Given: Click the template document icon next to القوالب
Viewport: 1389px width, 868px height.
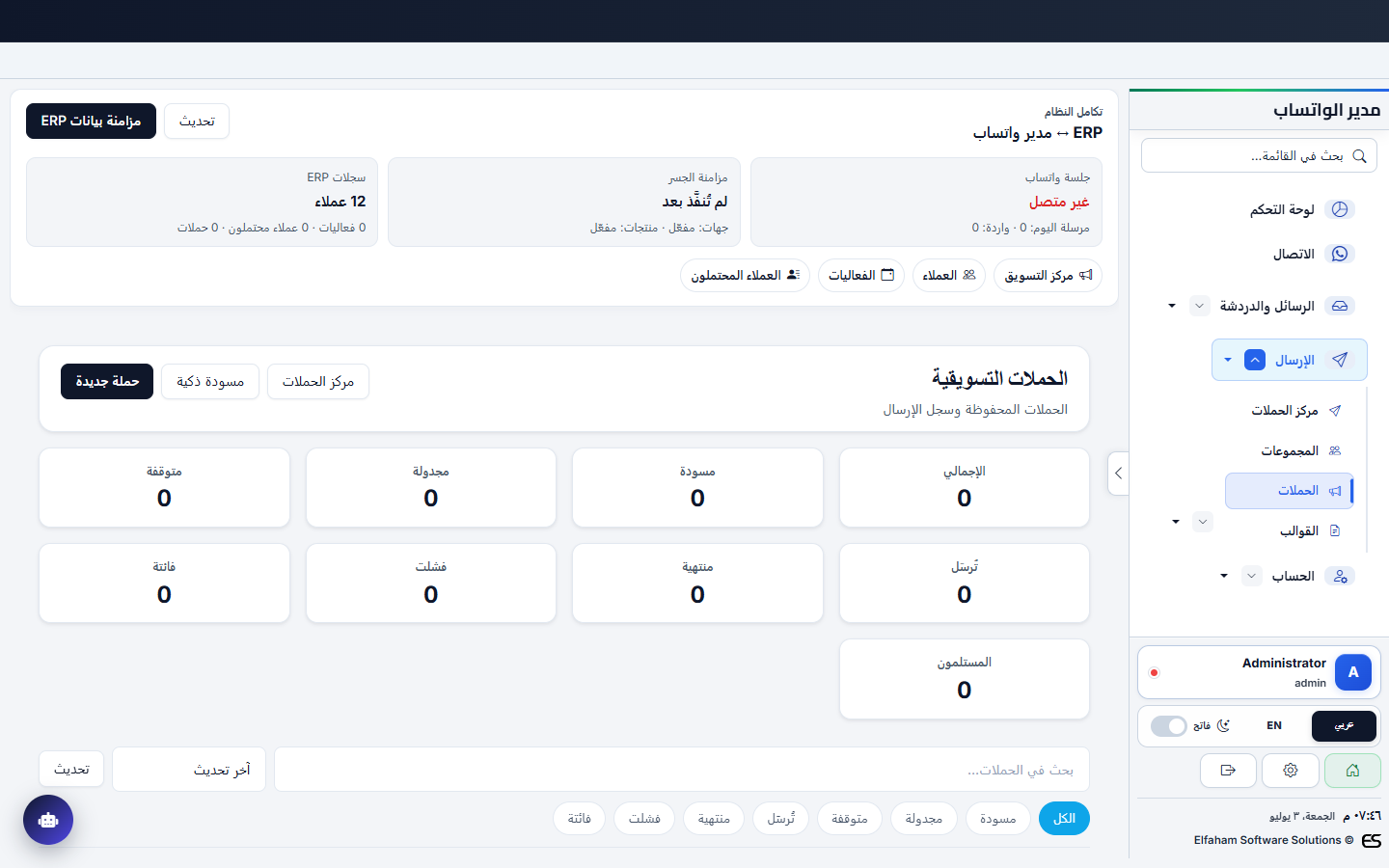Looking at the screenshot, I should tap(1335, 530).
